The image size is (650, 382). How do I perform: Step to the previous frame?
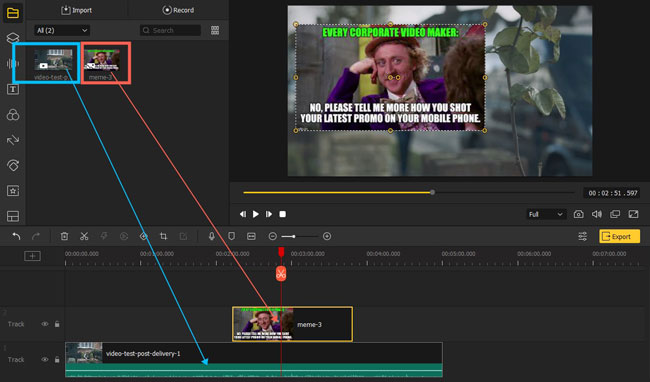pyautogui.click(x=243, y=214)
